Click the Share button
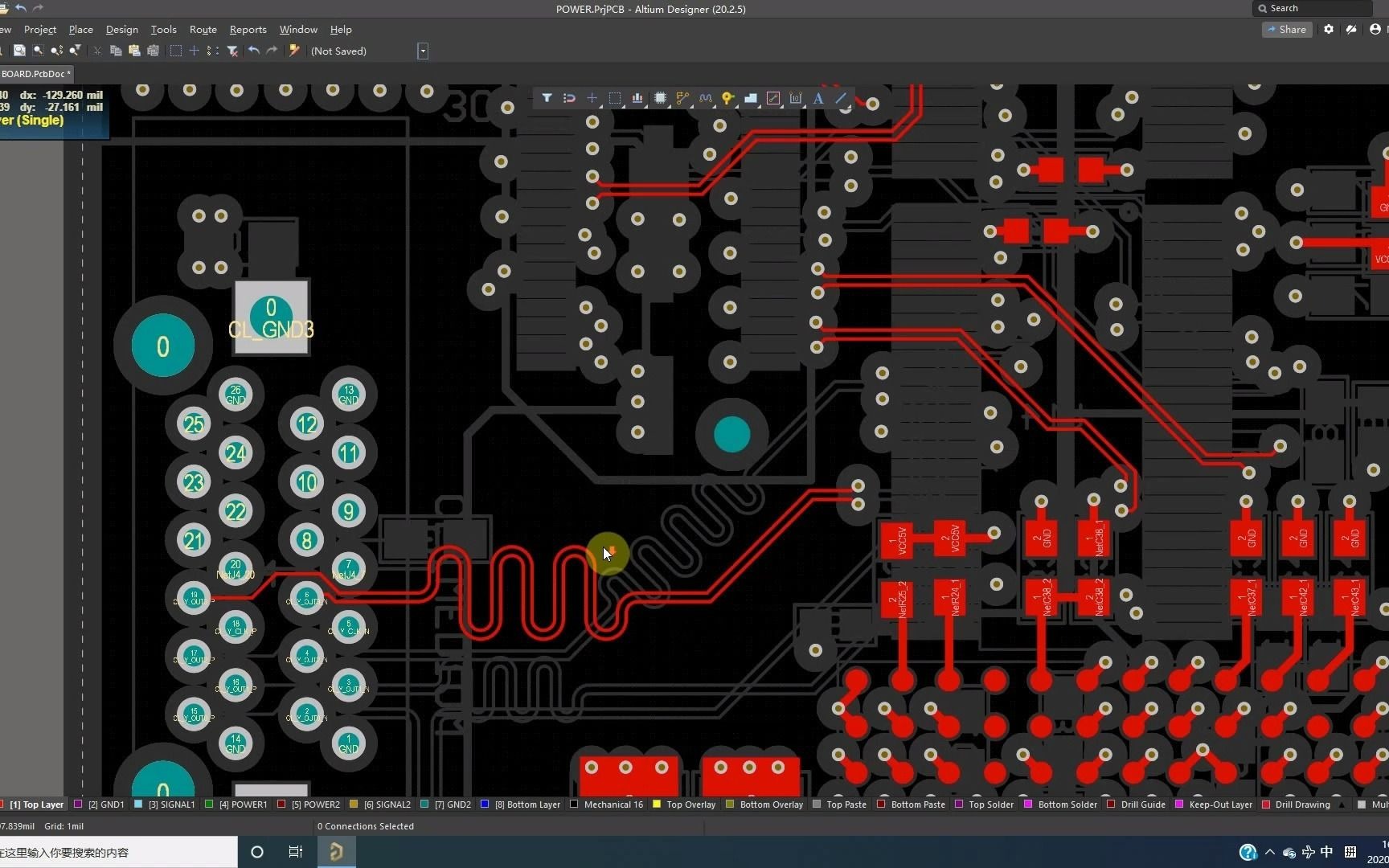Screen dimensions: 1389x868 pos(1287,29)
